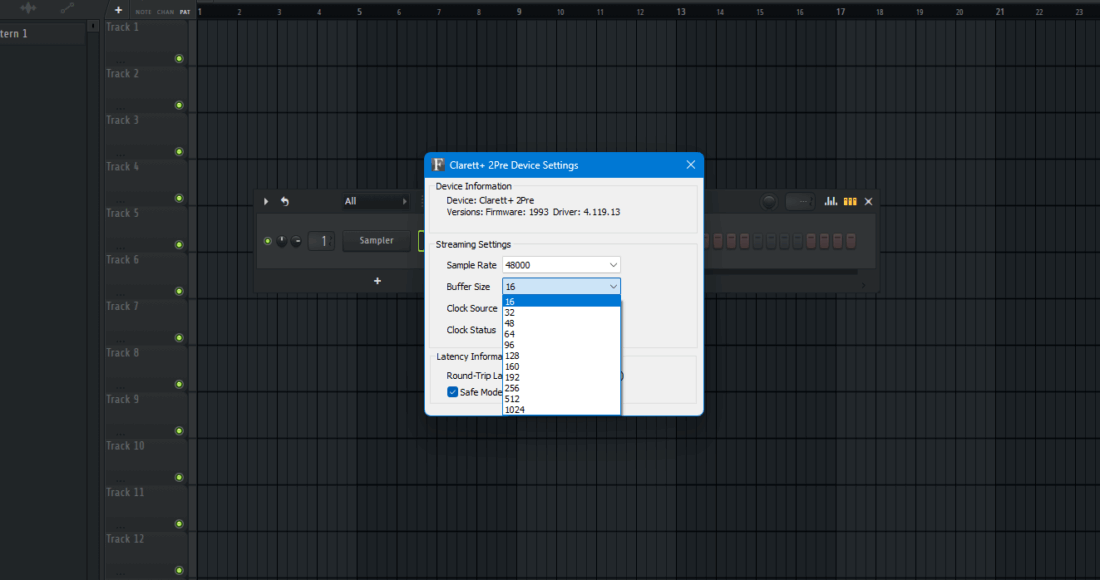Mute Track 1 using its green light
The height and width of the screenshot is (580, 1100).
(x=179, y=59)
